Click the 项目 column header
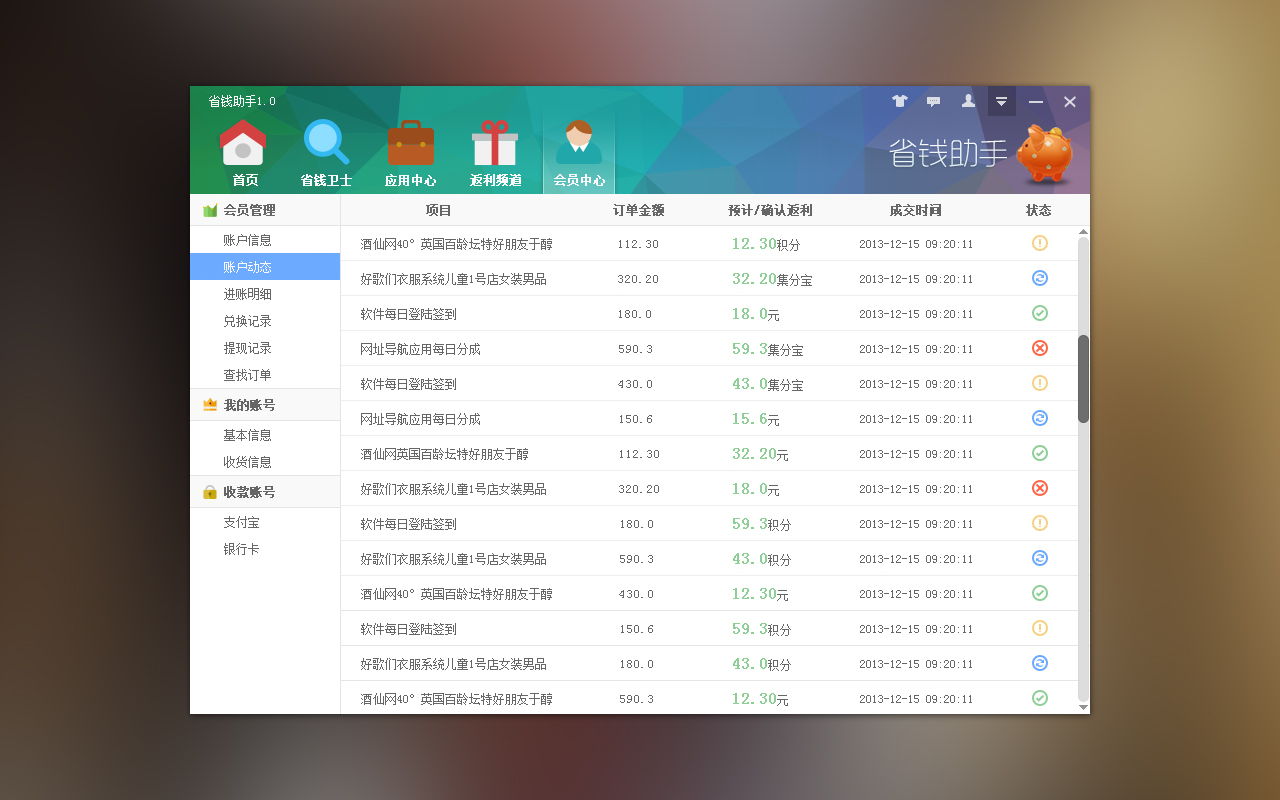1280x800 pixels. click(438, 210)
